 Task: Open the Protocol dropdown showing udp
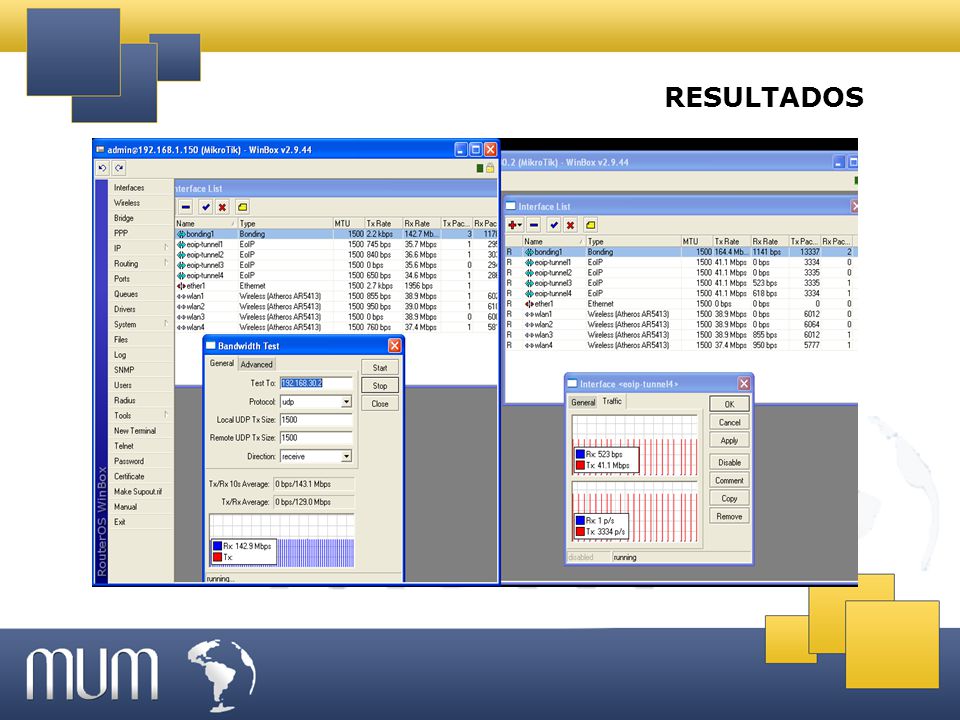pos(347,402)
